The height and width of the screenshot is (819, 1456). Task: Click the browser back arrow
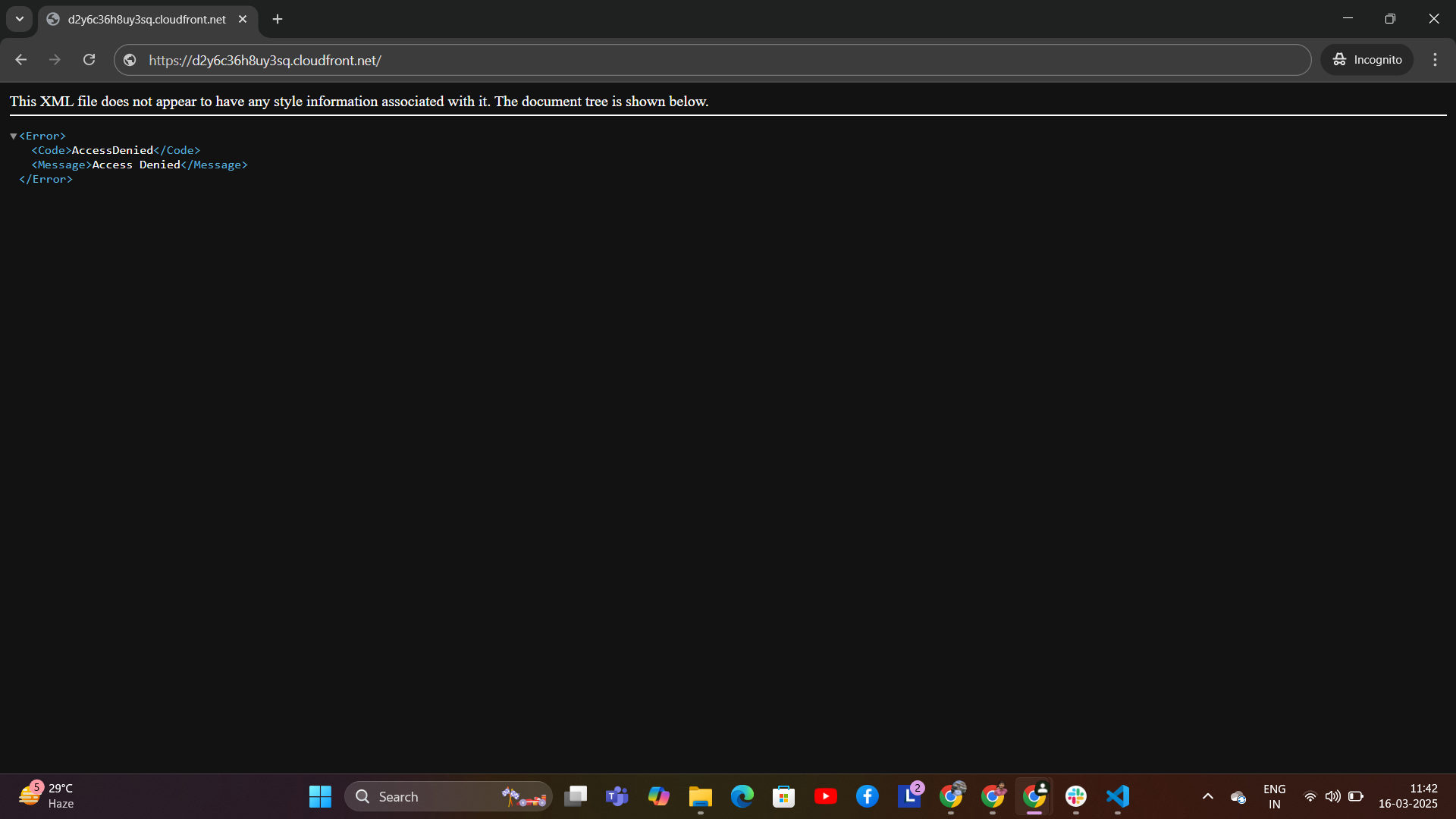click(x=20, y=60)
